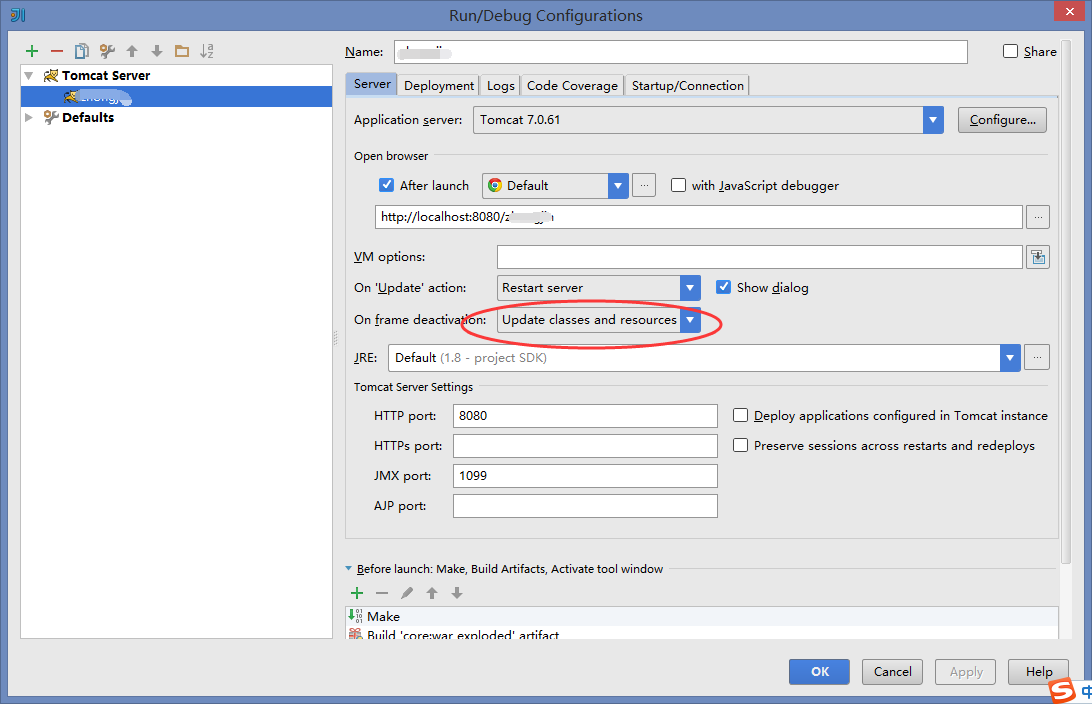The width and height of the screenshot is (1092, 704).
Task: Switch to the Startup/Connection tab
Action: 687,86
